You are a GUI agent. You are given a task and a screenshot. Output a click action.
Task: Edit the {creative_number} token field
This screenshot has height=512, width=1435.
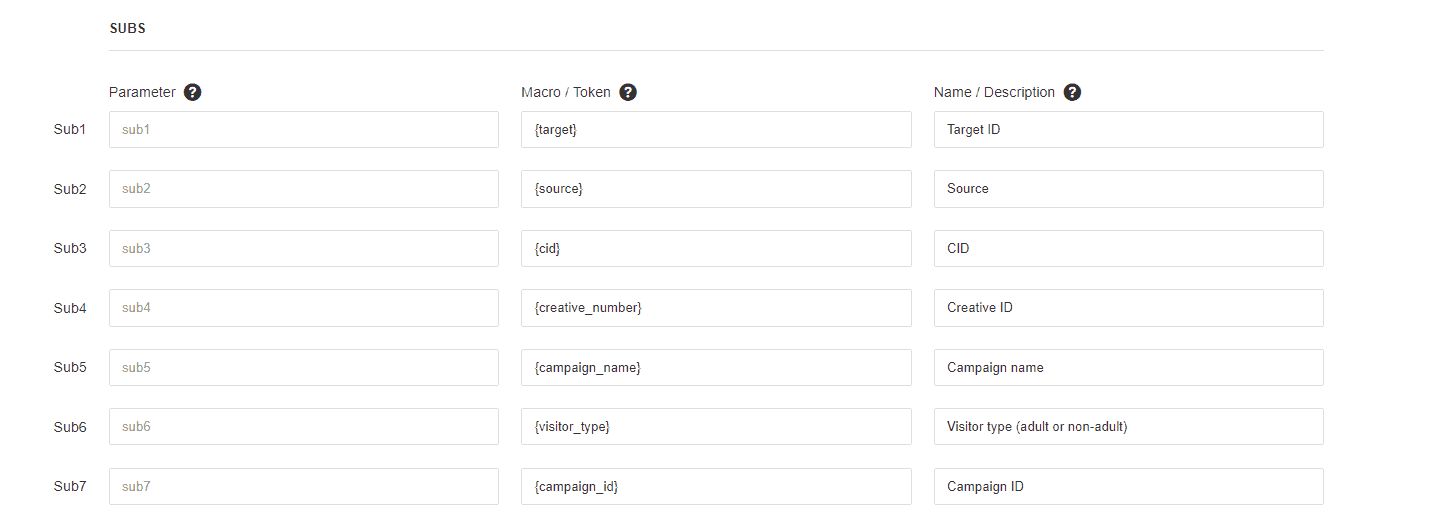click(716, 308)
